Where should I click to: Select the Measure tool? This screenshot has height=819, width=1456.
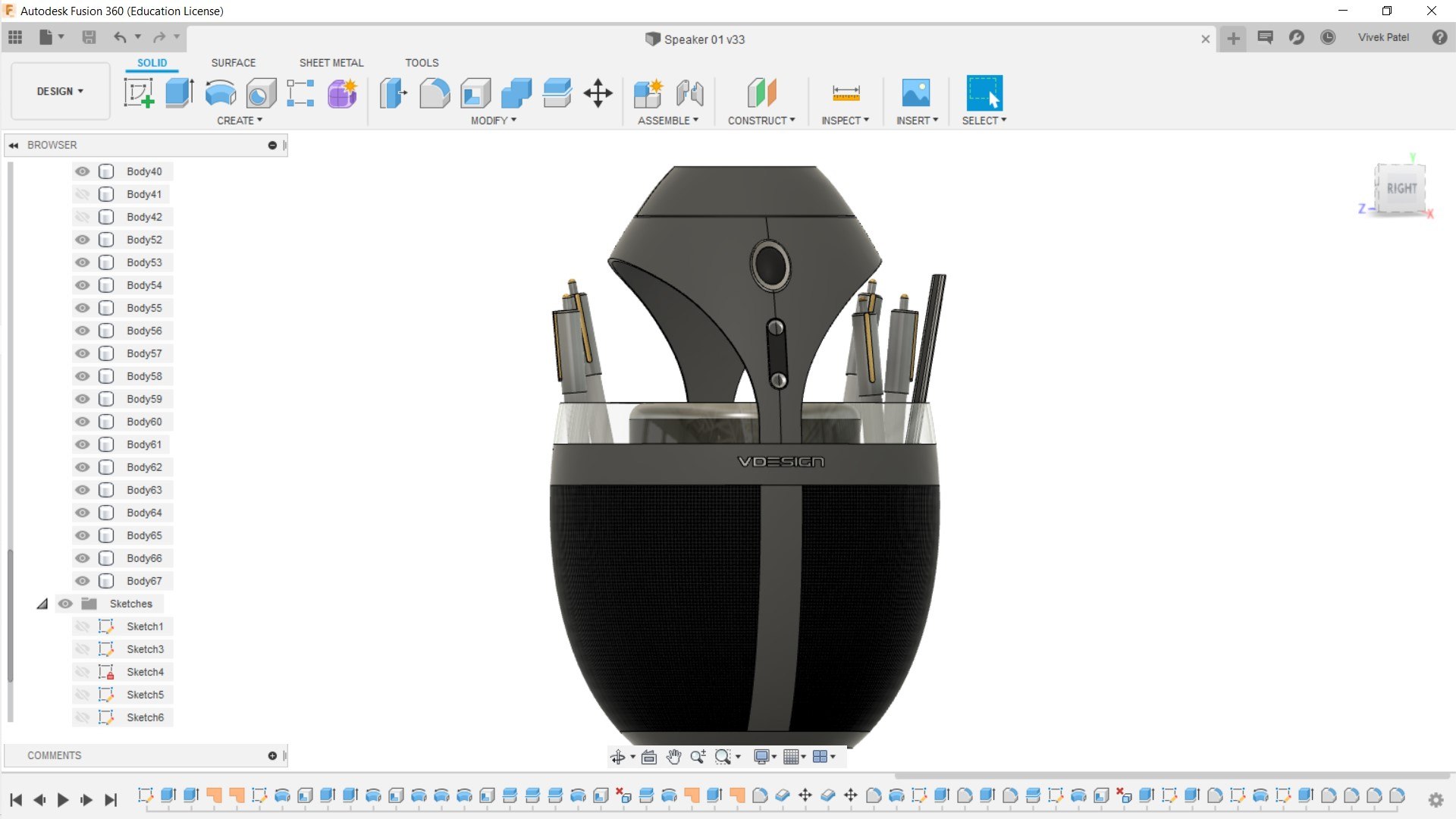tap(846, 93)
